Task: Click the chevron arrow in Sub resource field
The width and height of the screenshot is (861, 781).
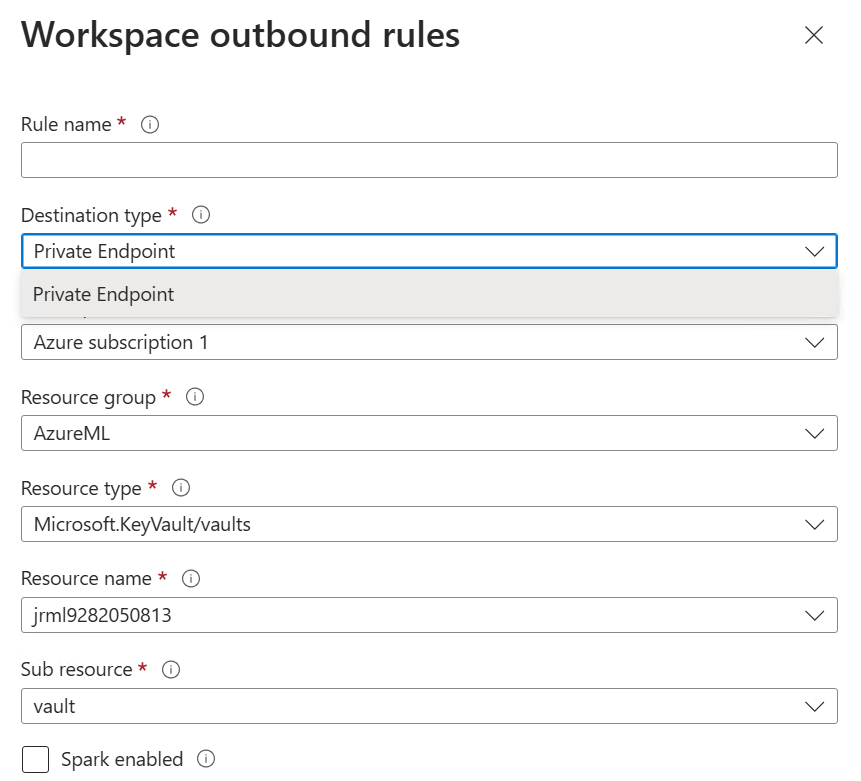Action: click(x=814, y=706)
